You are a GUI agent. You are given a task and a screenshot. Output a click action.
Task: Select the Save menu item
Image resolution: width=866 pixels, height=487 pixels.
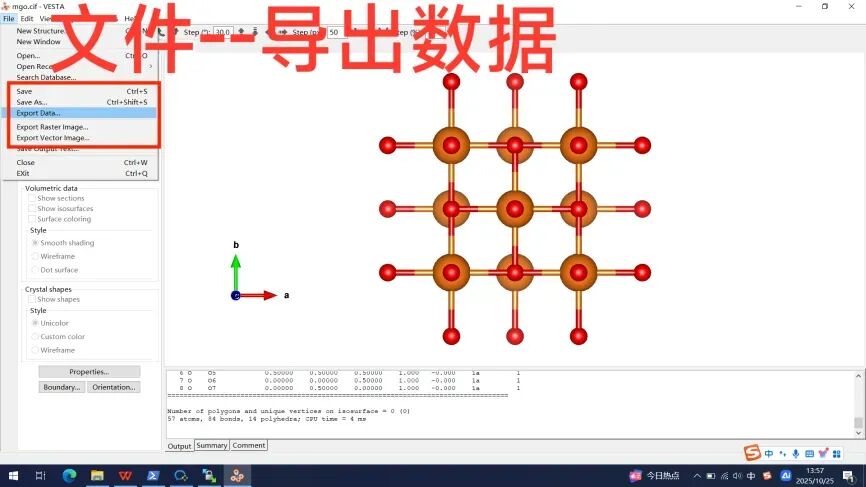pyautogui.click(x=80, y=91)
